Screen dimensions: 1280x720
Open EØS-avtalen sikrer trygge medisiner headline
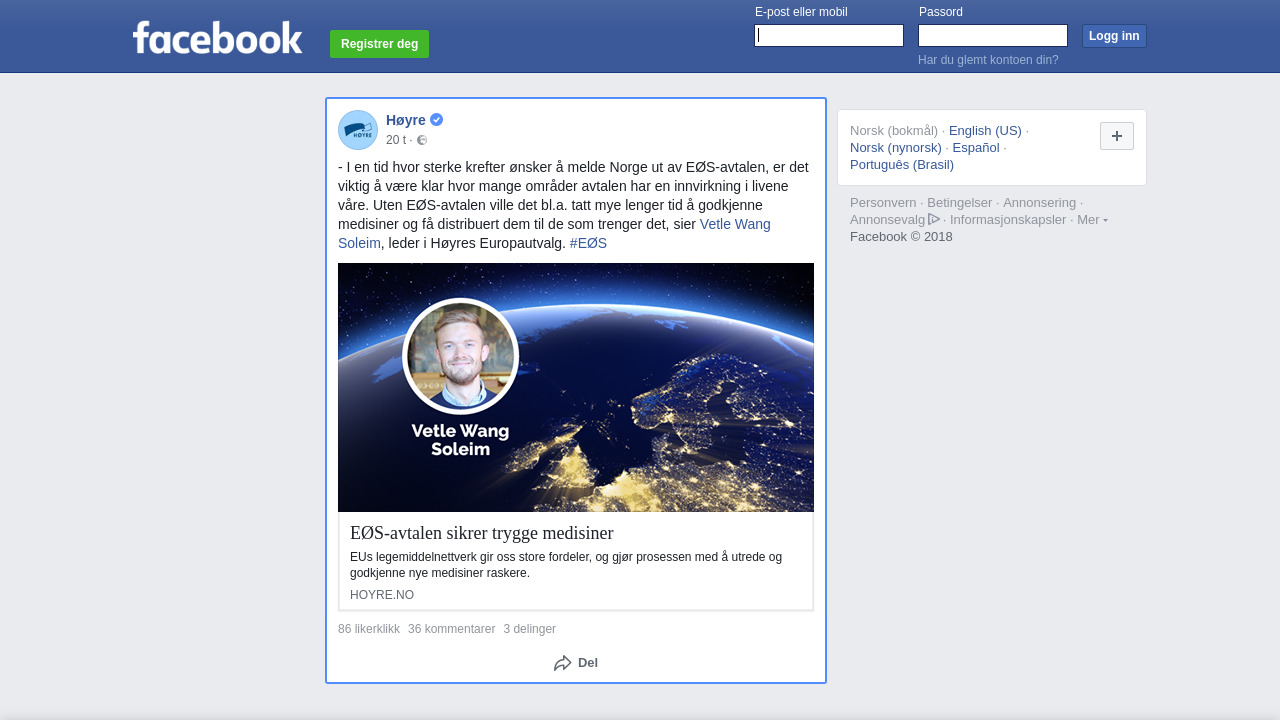pos(481,533)
